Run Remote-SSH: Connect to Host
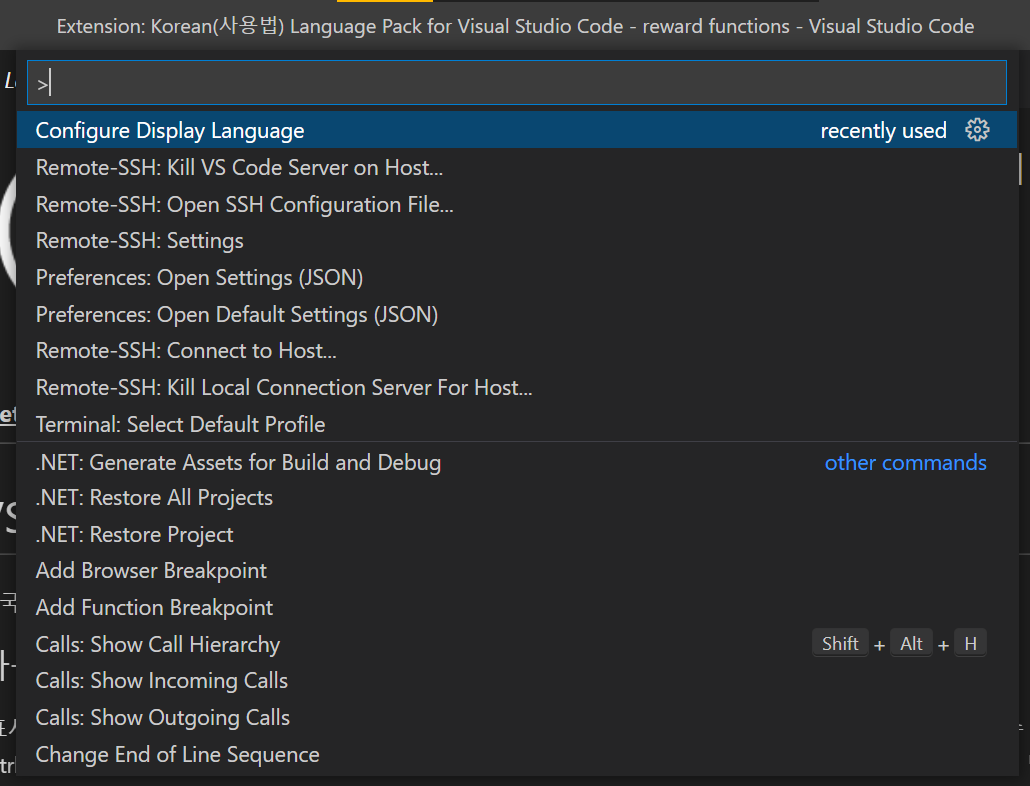Screen dimensions: 1030x786 516,351
